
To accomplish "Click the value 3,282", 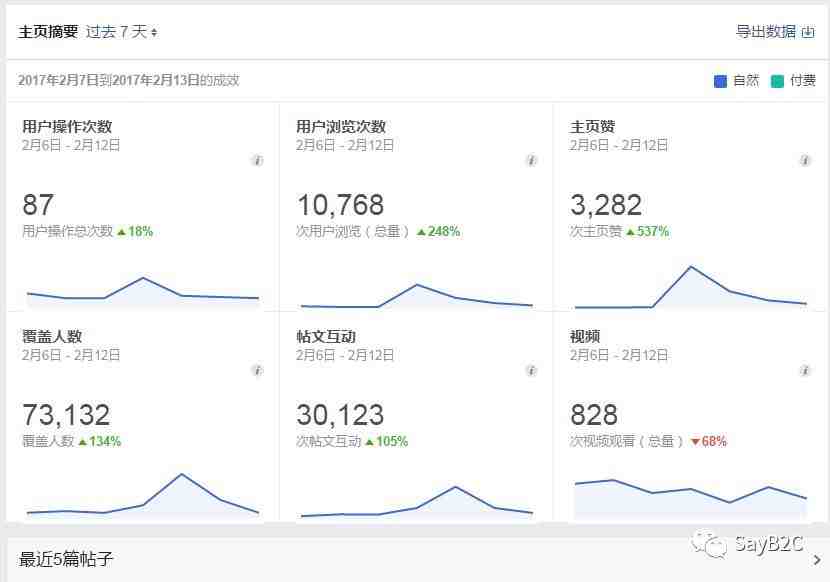I will 606,205.
